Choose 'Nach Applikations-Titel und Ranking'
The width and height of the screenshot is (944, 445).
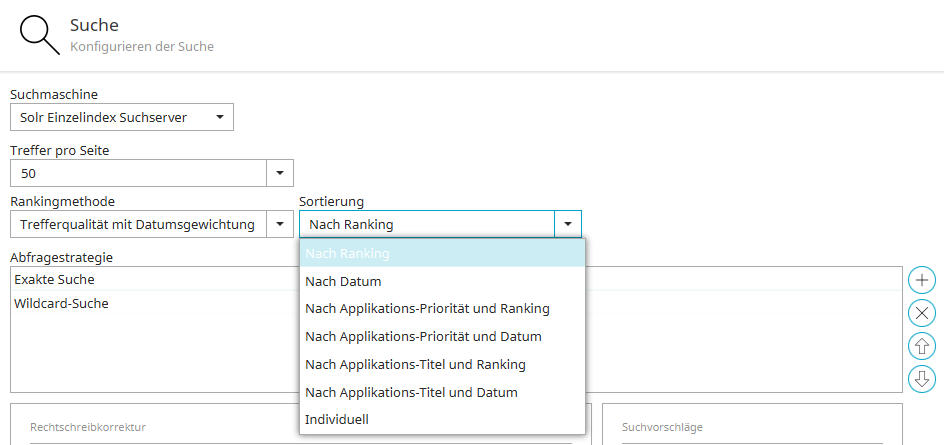pyautogui.click(x=442, y=365)
